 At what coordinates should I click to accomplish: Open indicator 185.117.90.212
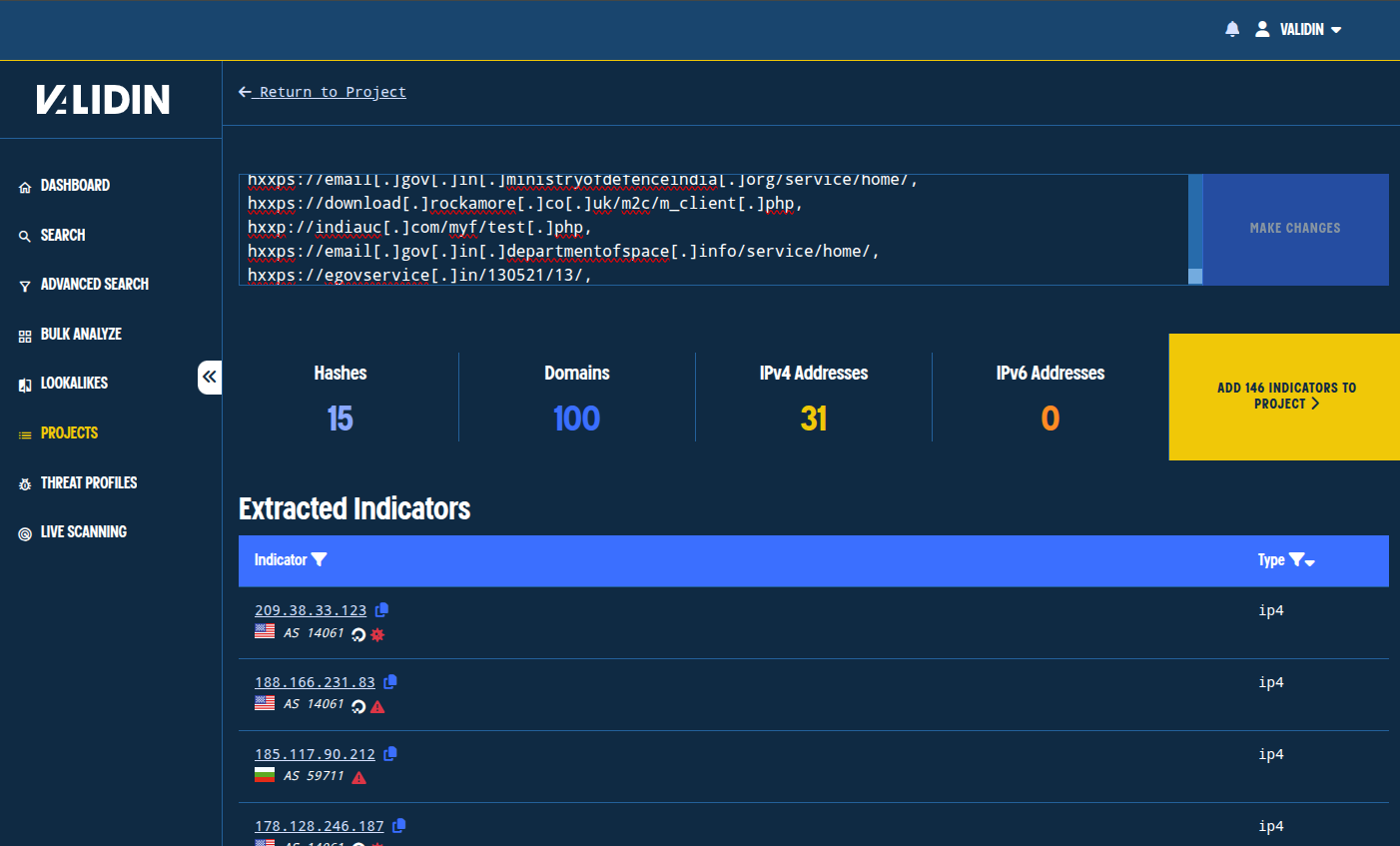coord(315,754)
